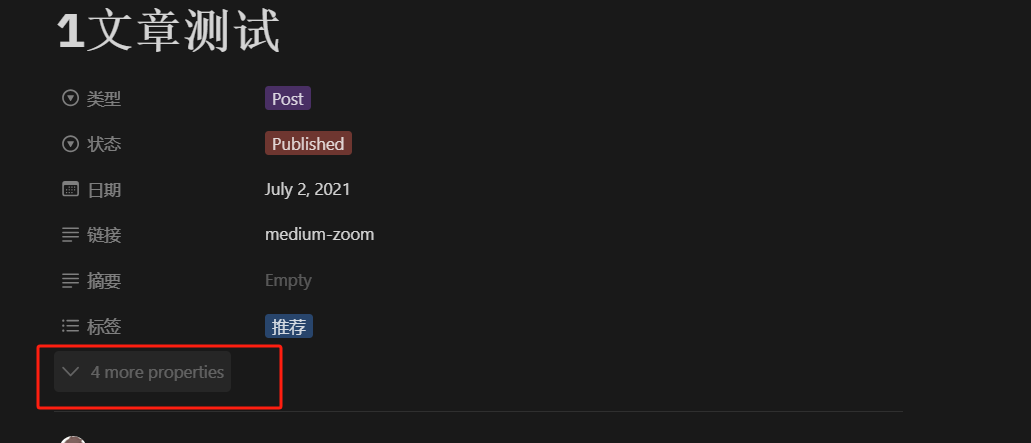Show hidden properties via "4 more properties" text
The height and width of the screenshot is (443, 1031).
(157, 372)
